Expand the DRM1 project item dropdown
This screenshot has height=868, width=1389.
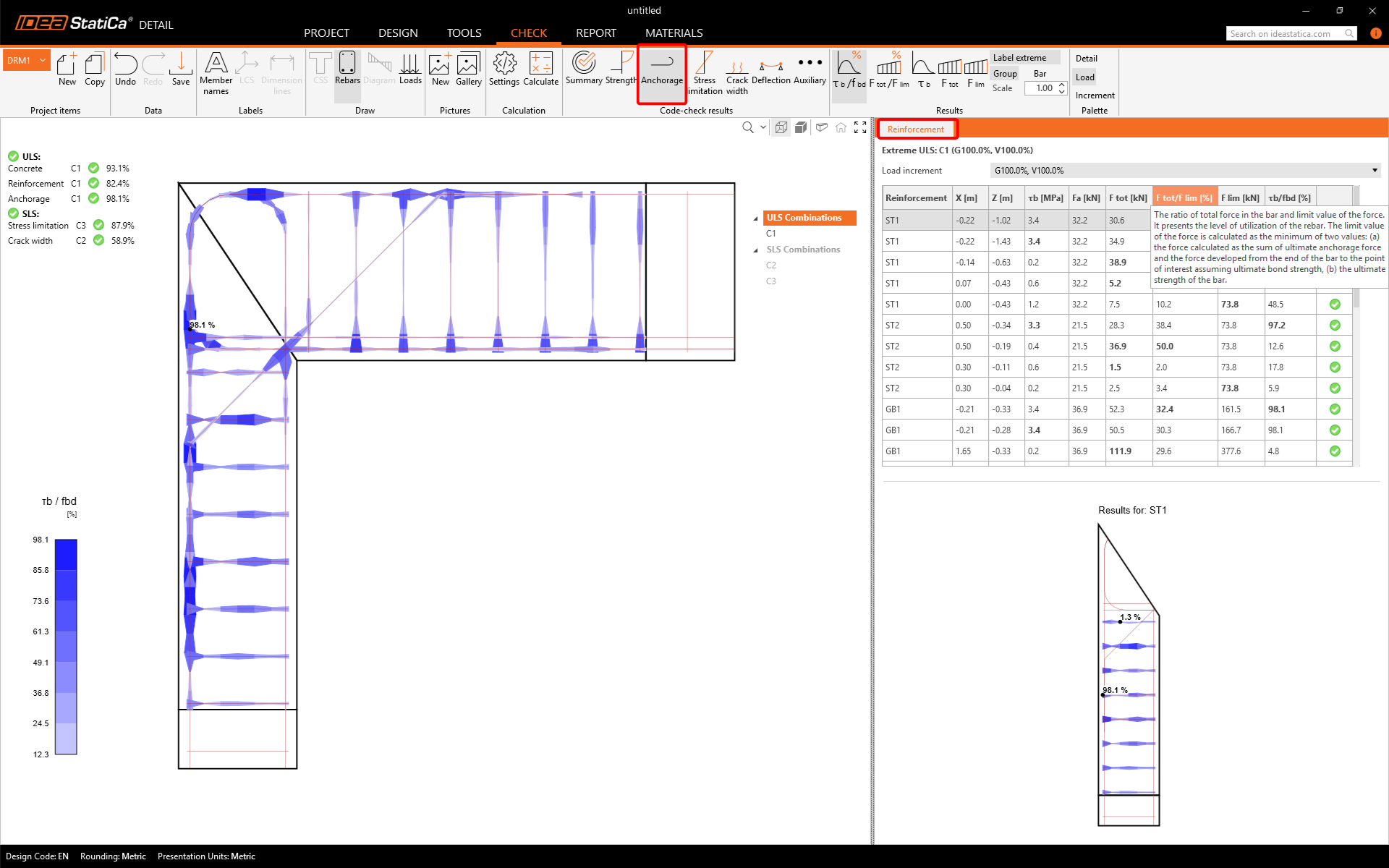point(43,61)
